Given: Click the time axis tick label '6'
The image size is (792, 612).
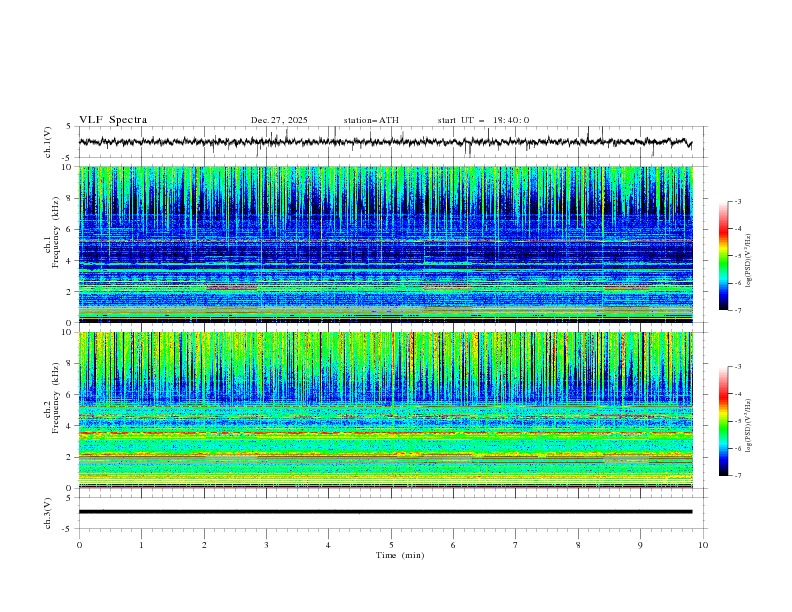Looking at the screenshot, I should [x=453, y=545].
